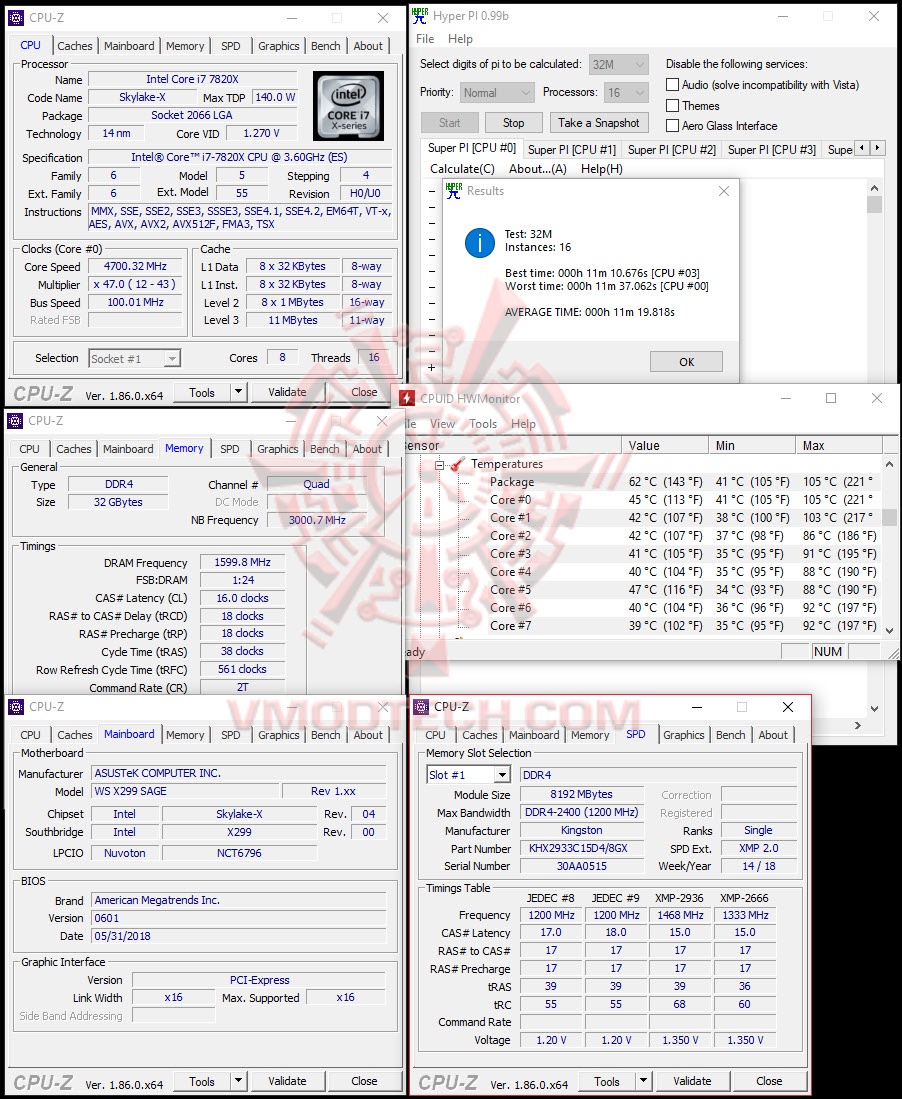Open the Calculate(C) menu

click(x=462, y=169)
